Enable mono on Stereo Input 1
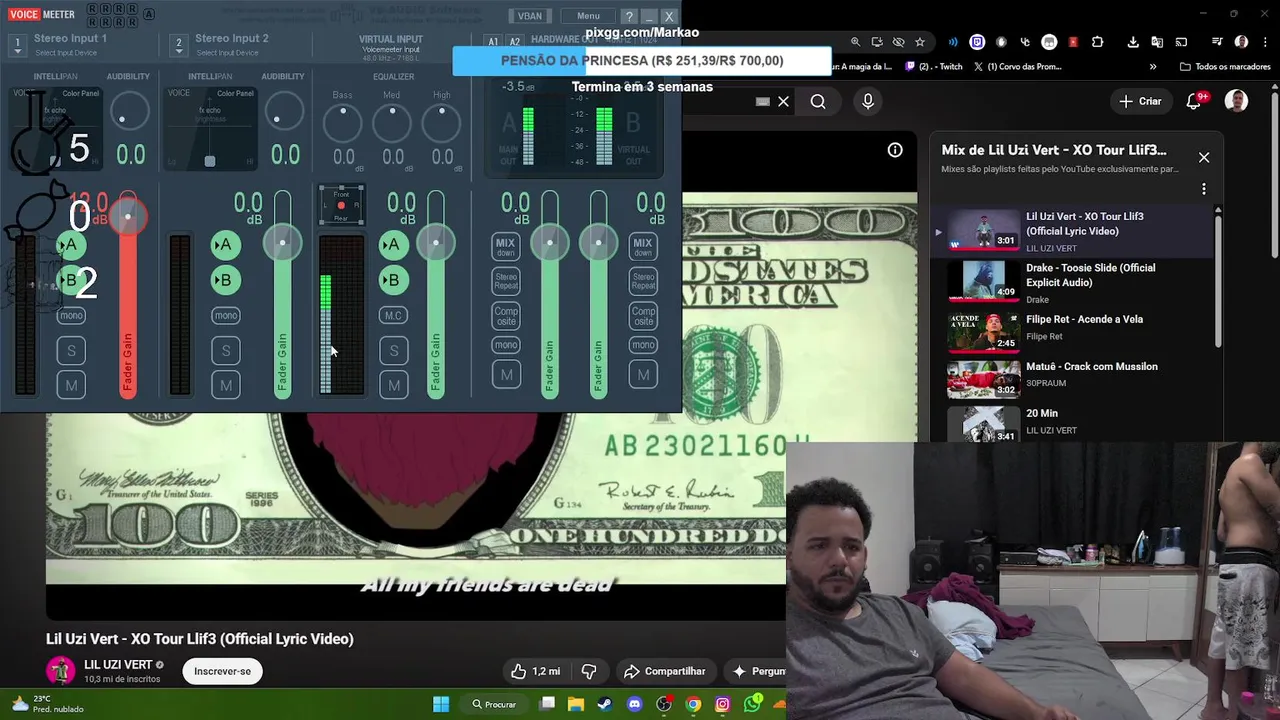1280x720 pixels. pos(70,315)
